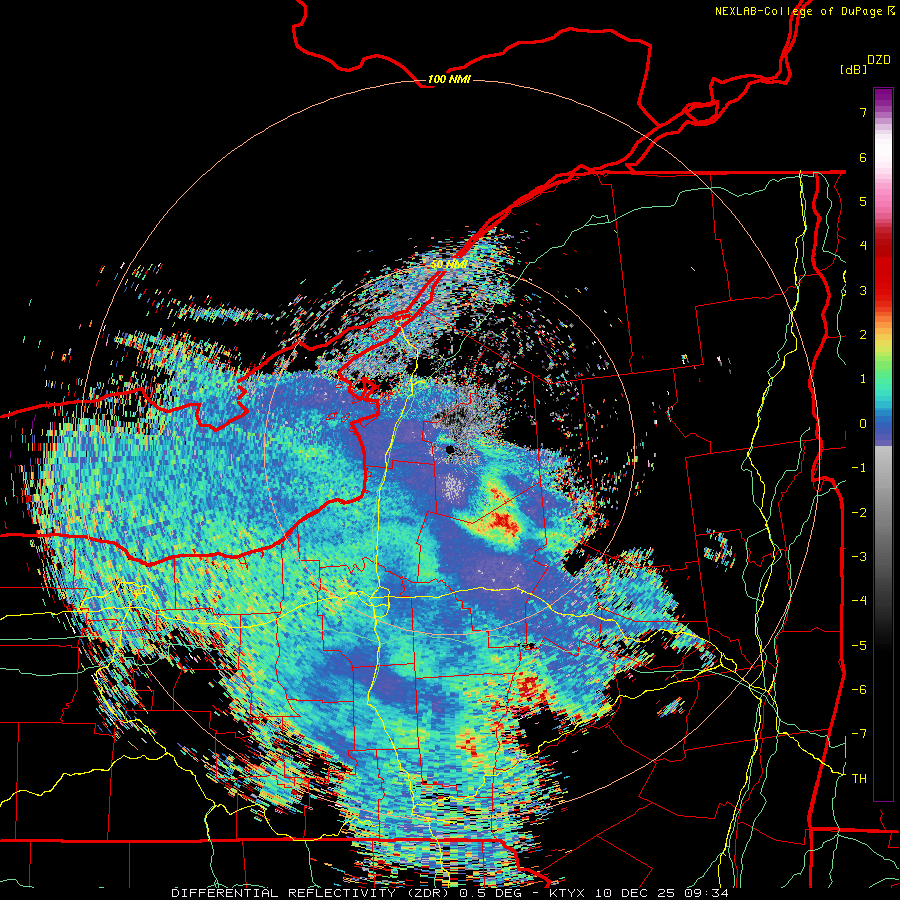Click the 09:34 timestamp
The image size is (900, 900).
(707, 893)
